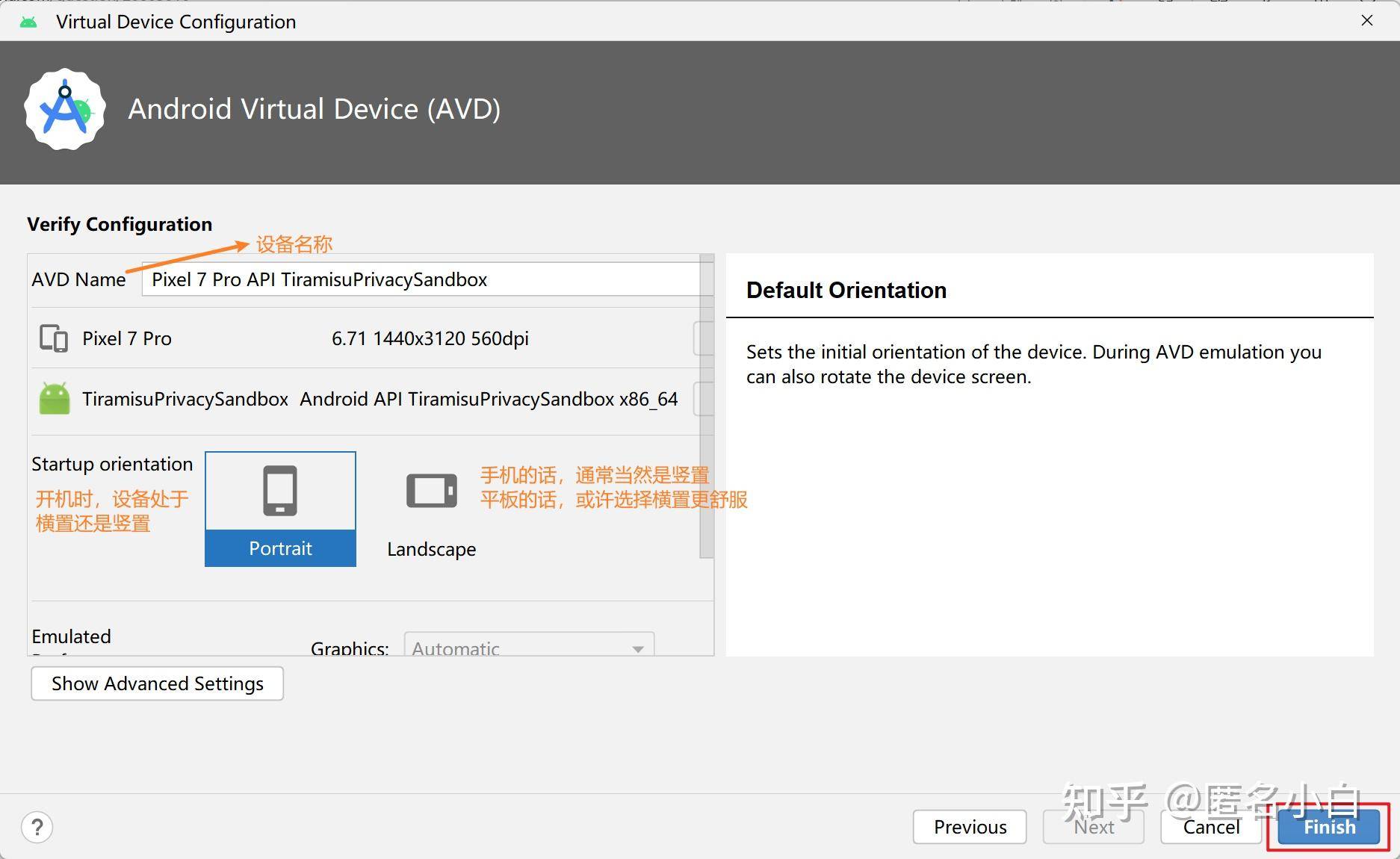Click the Finish button

(x=1328, y=827)
